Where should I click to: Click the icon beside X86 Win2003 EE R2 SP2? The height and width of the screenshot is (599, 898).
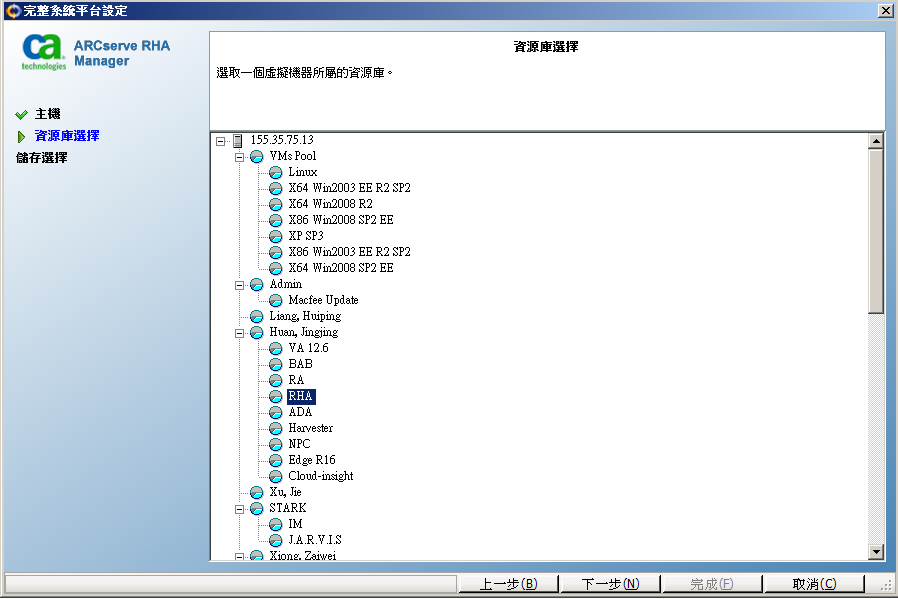pos(275,253)
